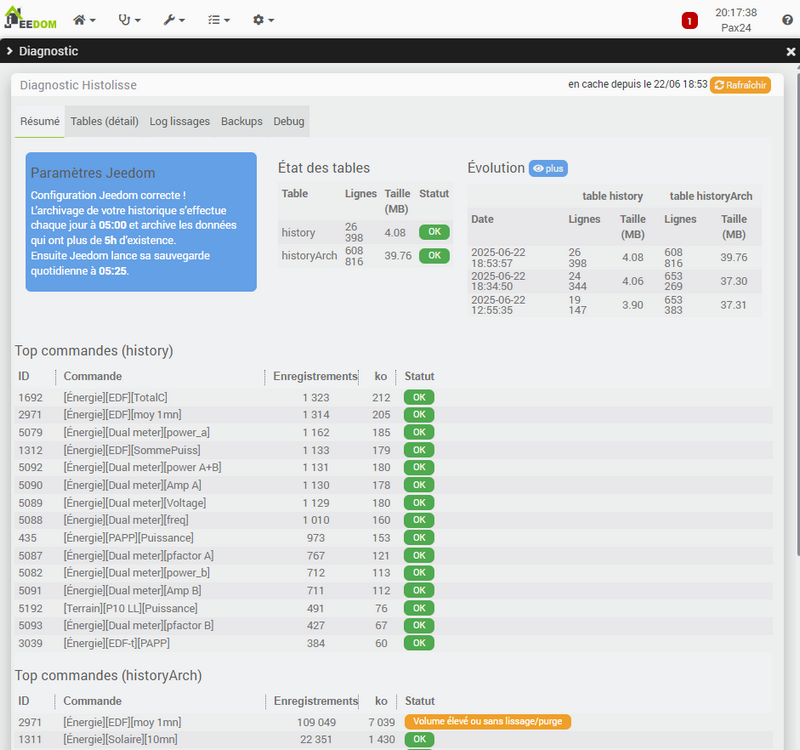Collapse the Diagnostic title chevron

[9, 52]
